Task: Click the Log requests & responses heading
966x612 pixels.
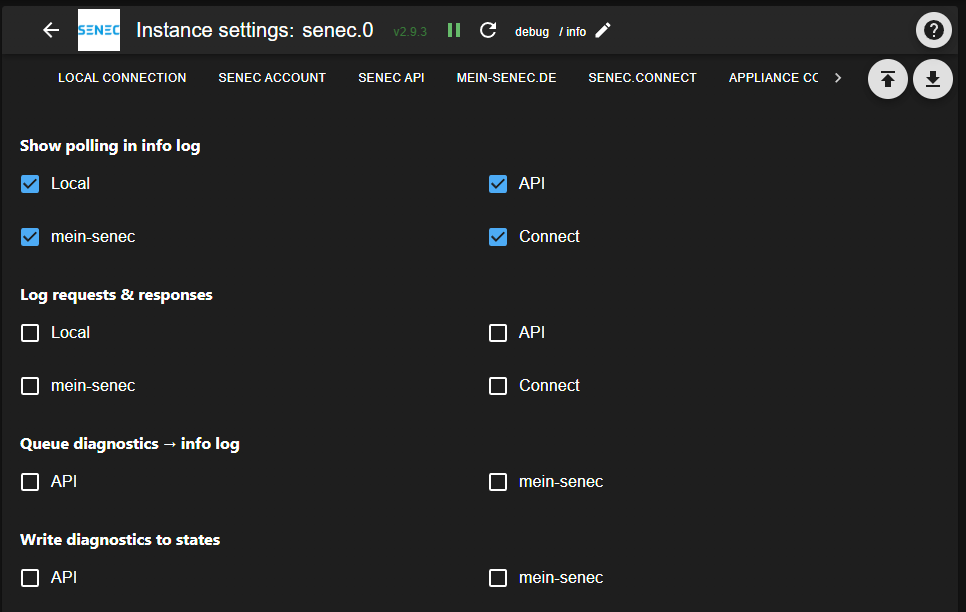Action: [x=116, y=295]
